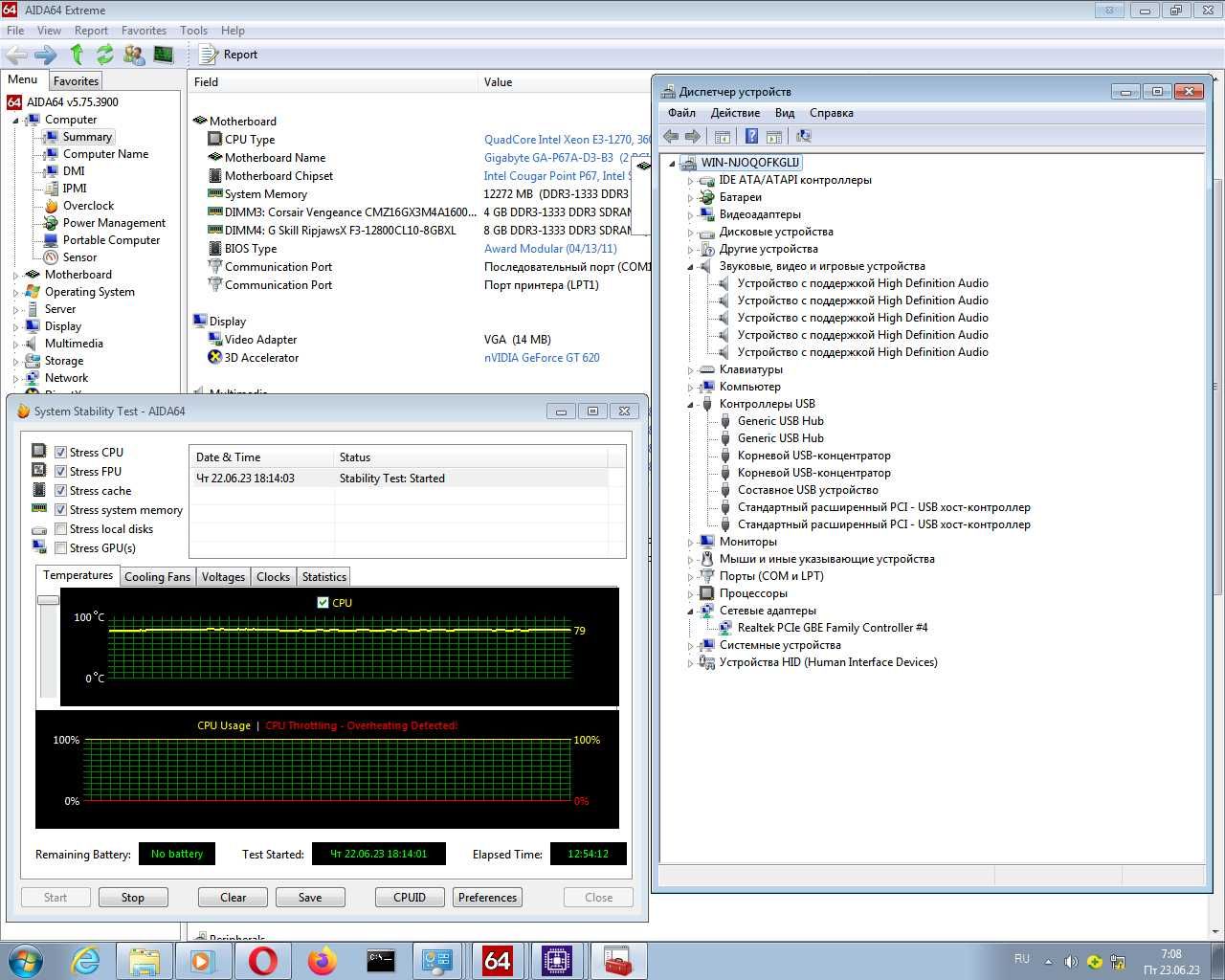
Task: Select Summary in AIDA64 tree
Action: pos(87,137)
